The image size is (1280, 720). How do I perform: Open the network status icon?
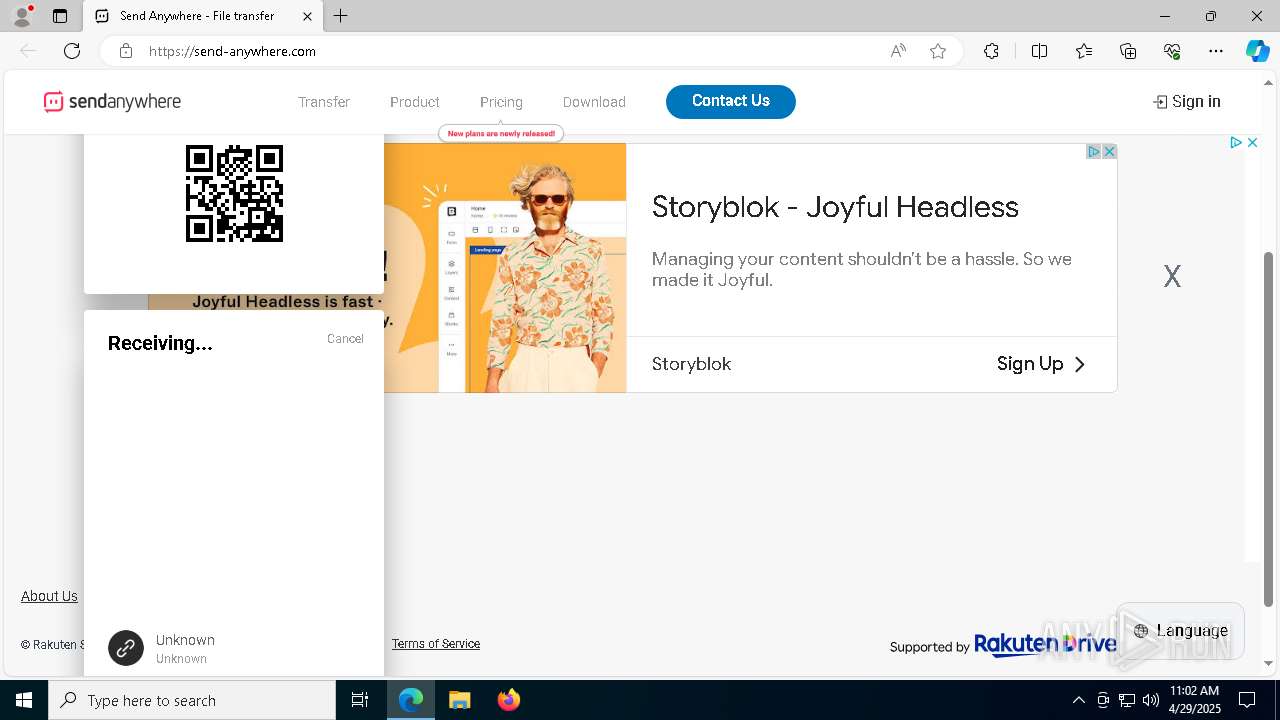(1127, 700)
